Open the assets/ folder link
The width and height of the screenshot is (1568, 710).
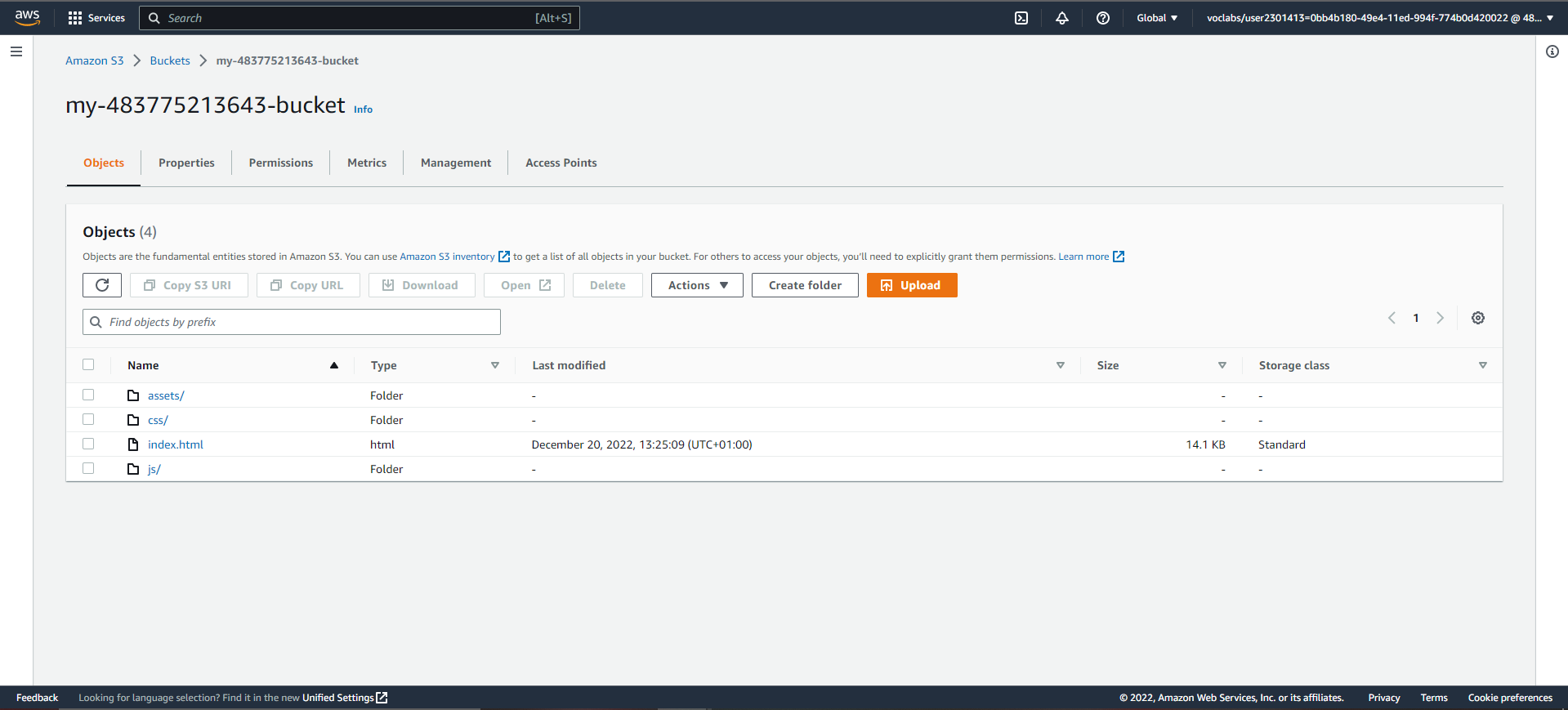(x=166, y=395)
